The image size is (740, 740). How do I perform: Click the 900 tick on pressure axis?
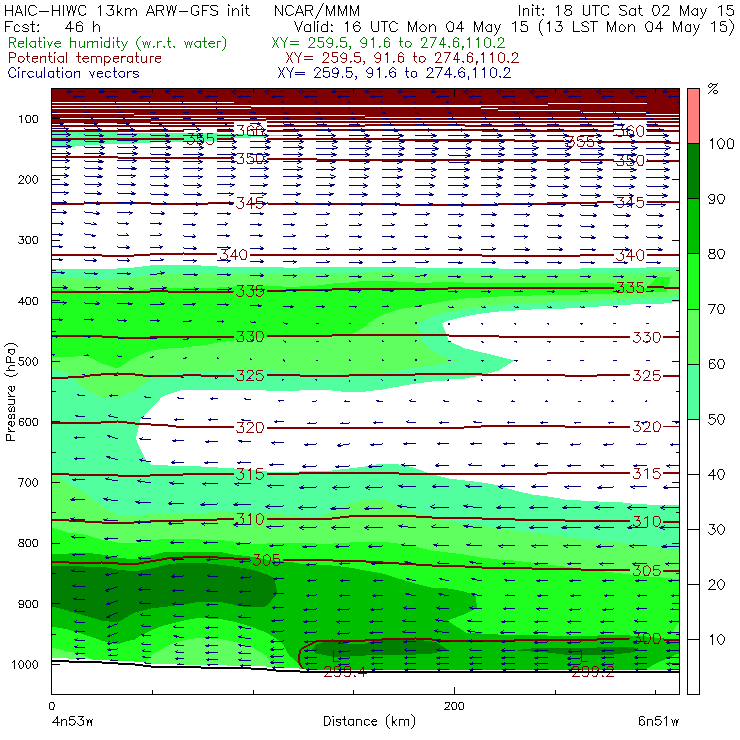point(28,604)
